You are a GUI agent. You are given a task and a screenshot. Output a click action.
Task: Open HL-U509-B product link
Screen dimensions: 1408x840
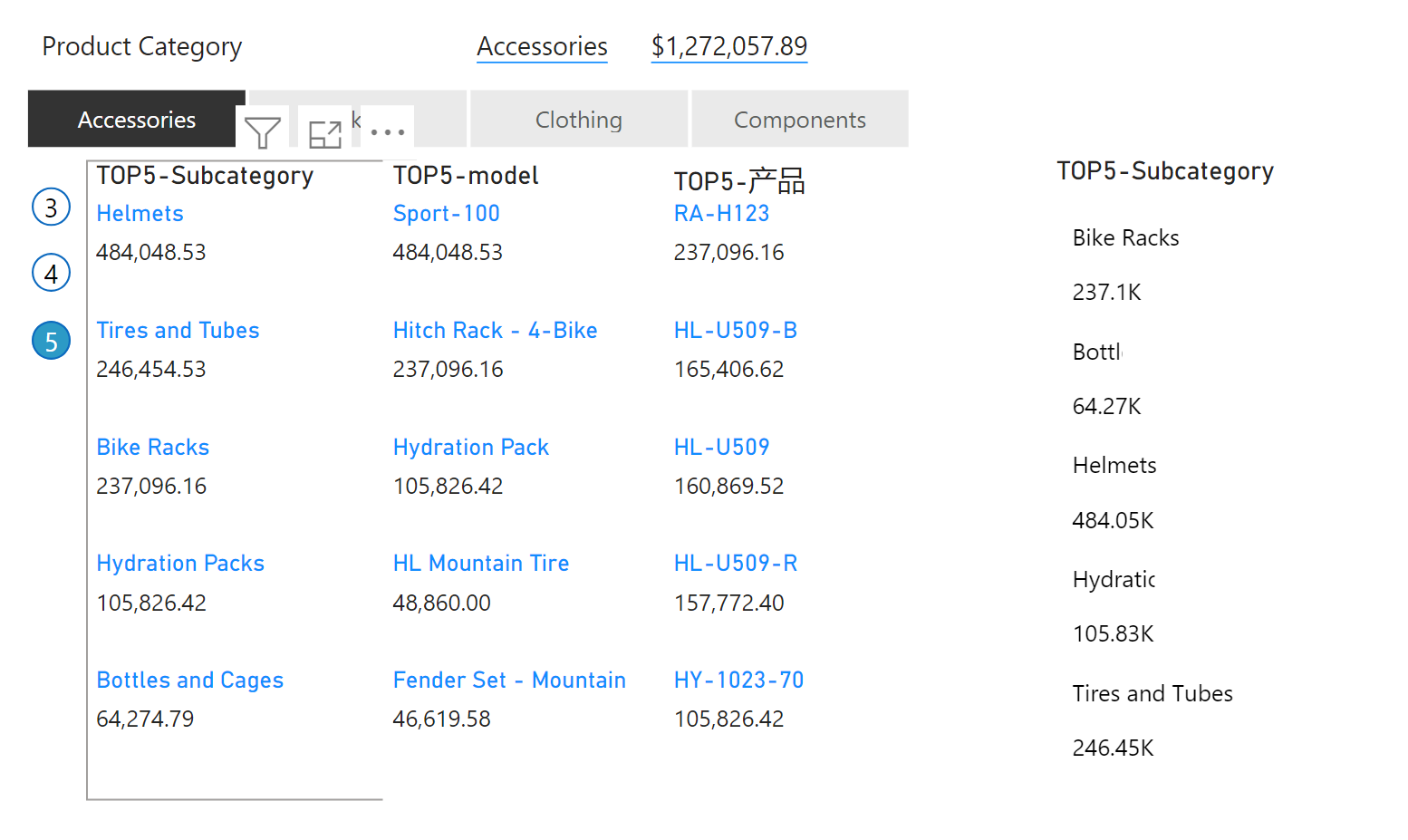(x=735, y=330)
